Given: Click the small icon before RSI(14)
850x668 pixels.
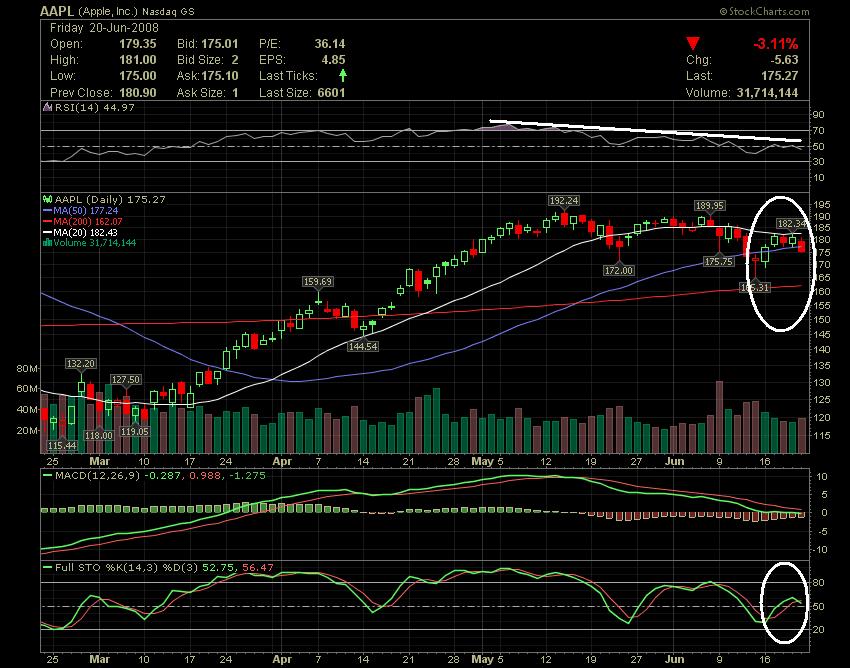Looking at the screenshot, I should point(47,107).
